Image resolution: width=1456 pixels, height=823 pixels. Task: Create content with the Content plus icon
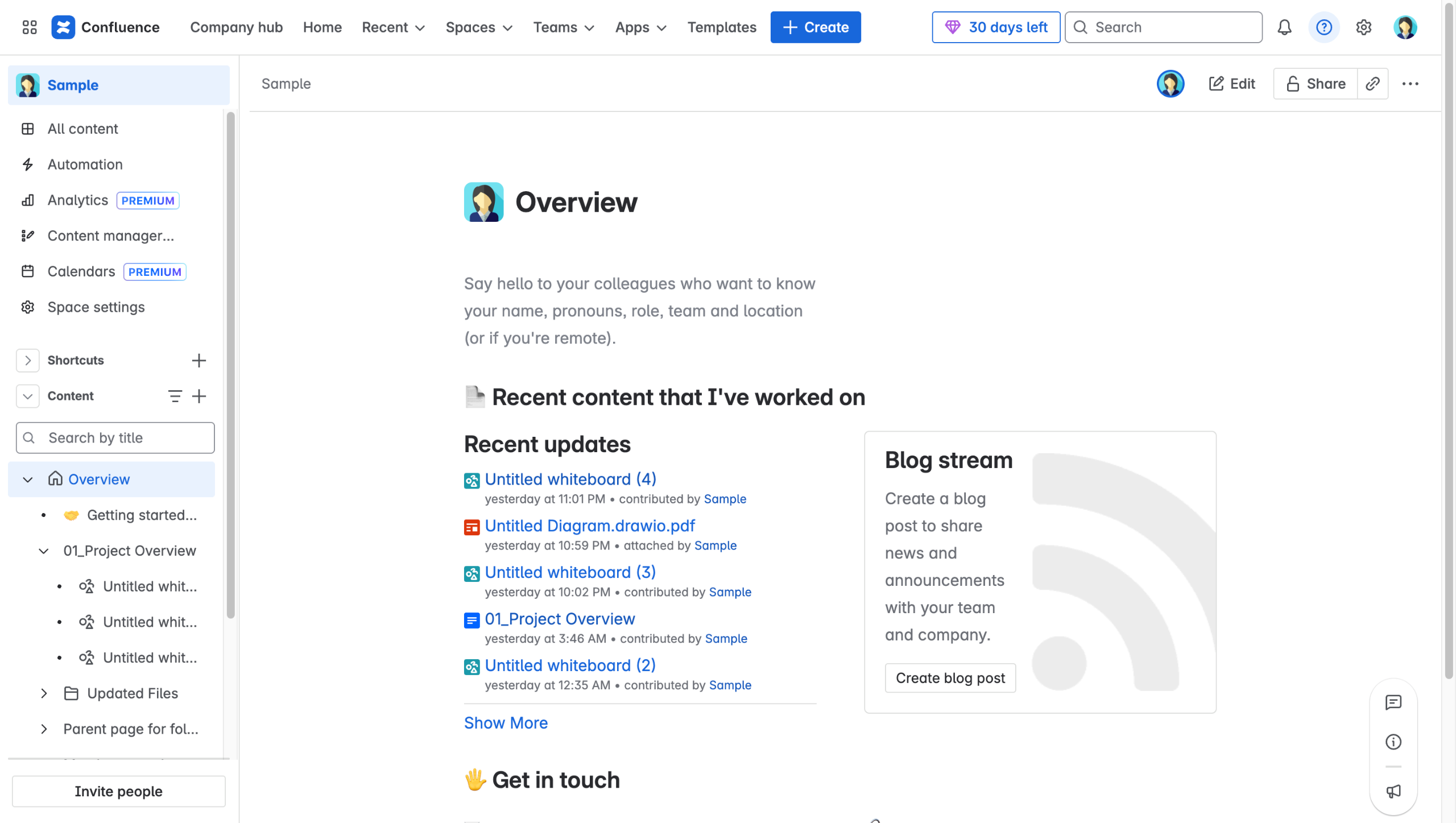coord(199,396)
